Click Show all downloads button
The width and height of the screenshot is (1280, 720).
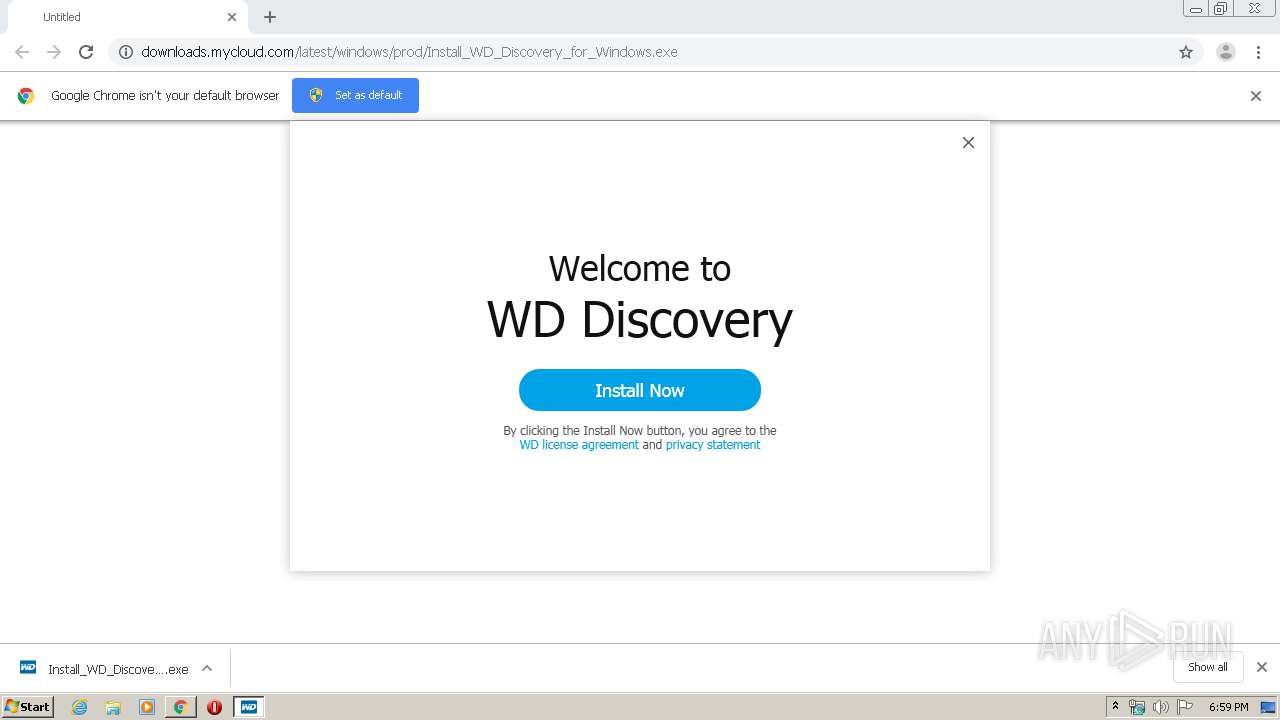[x=1208, y=667]
